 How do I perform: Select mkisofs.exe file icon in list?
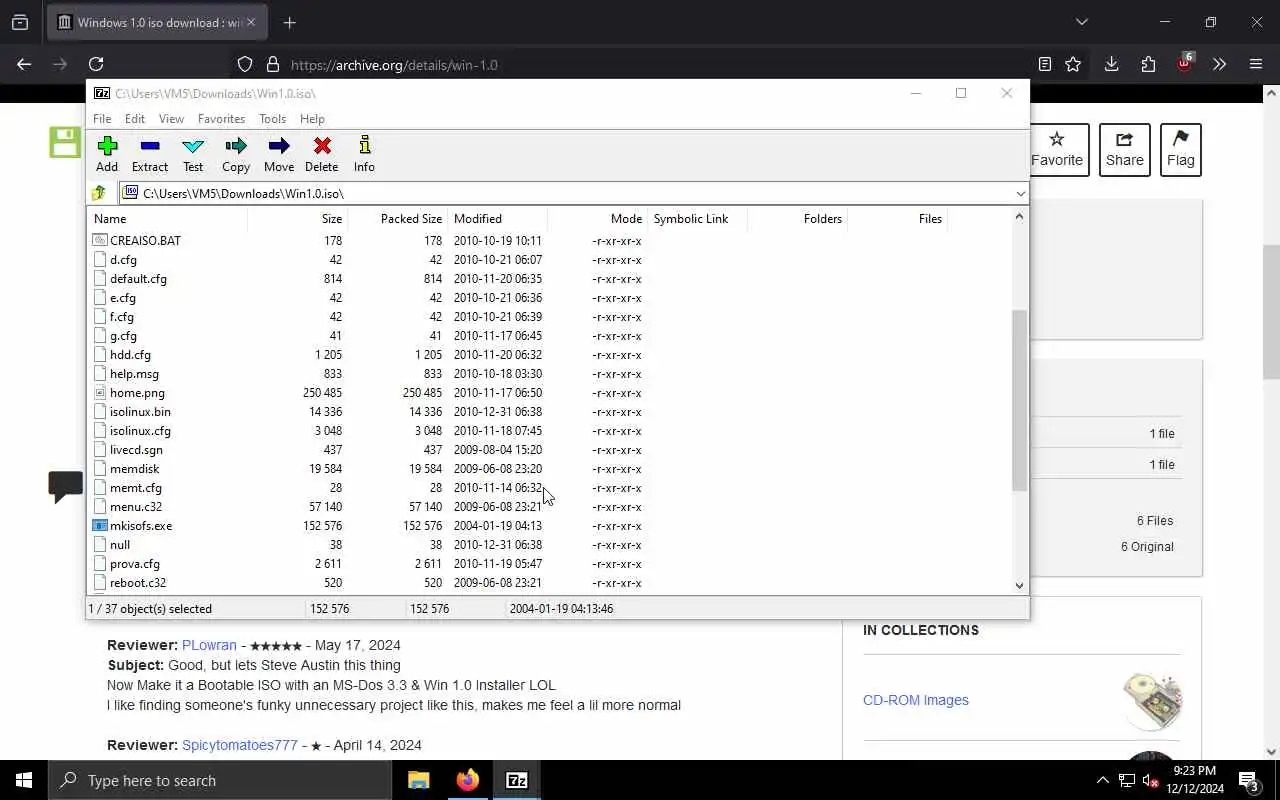99,526
